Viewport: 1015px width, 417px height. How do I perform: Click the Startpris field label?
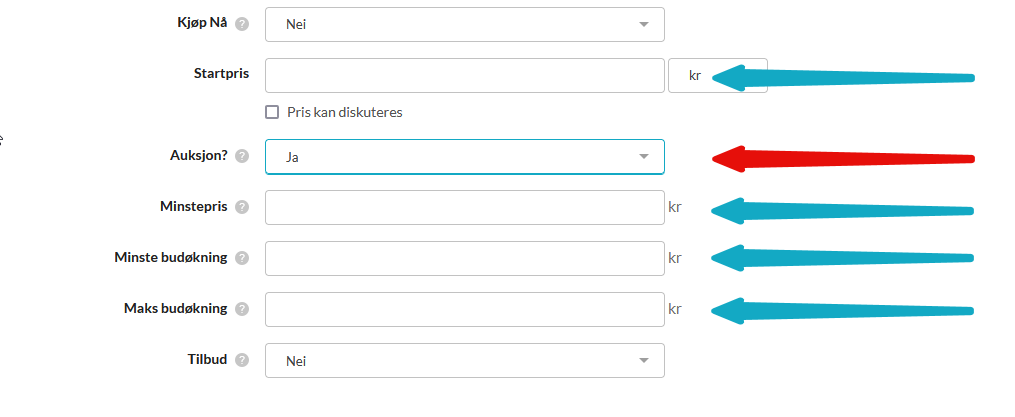click(221, 74)
